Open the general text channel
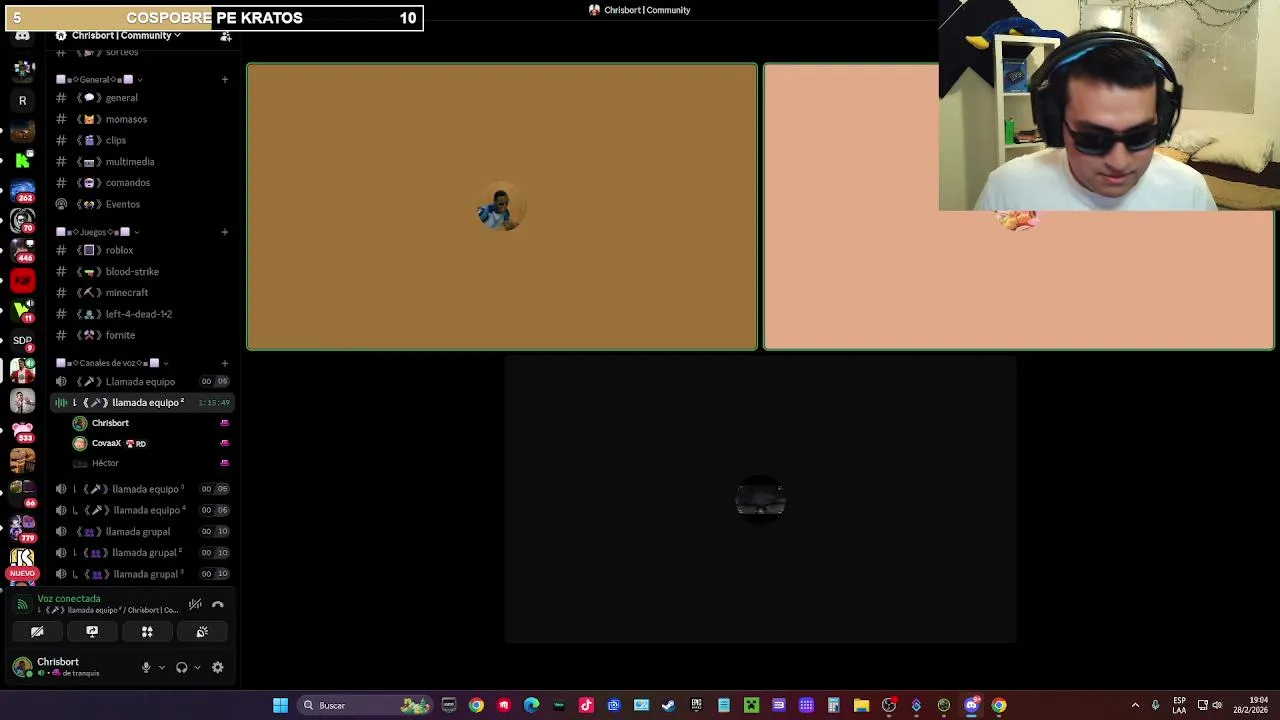The width and height of the screenshot is (1280, 720). 142,98
